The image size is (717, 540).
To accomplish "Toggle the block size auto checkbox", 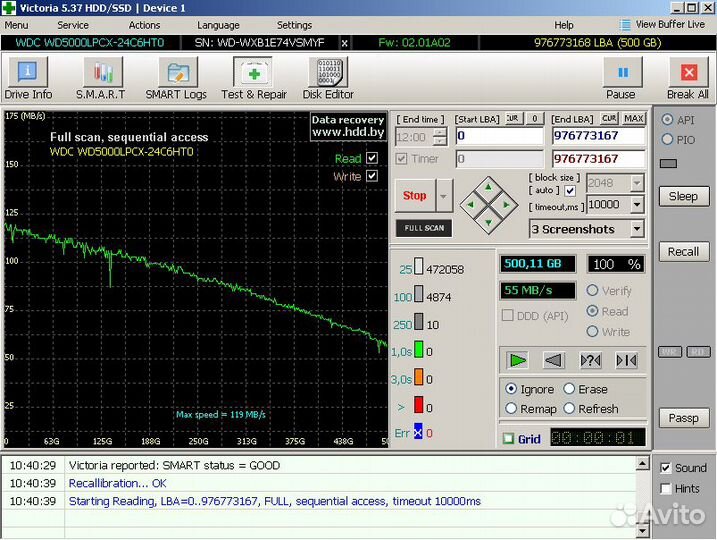I will (570, 191).
